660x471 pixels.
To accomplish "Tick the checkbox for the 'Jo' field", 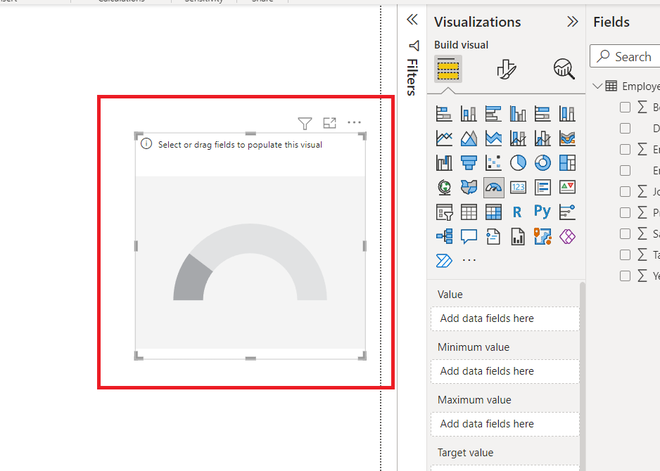I will point(625,190).
